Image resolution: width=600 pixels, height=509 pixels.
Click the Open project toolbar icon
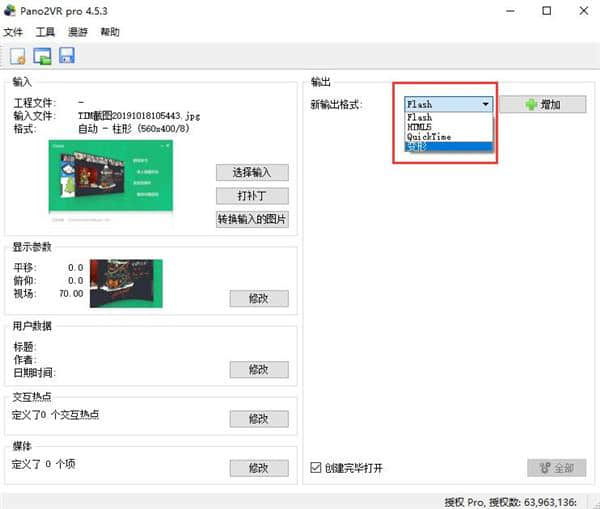coord(43,55)
